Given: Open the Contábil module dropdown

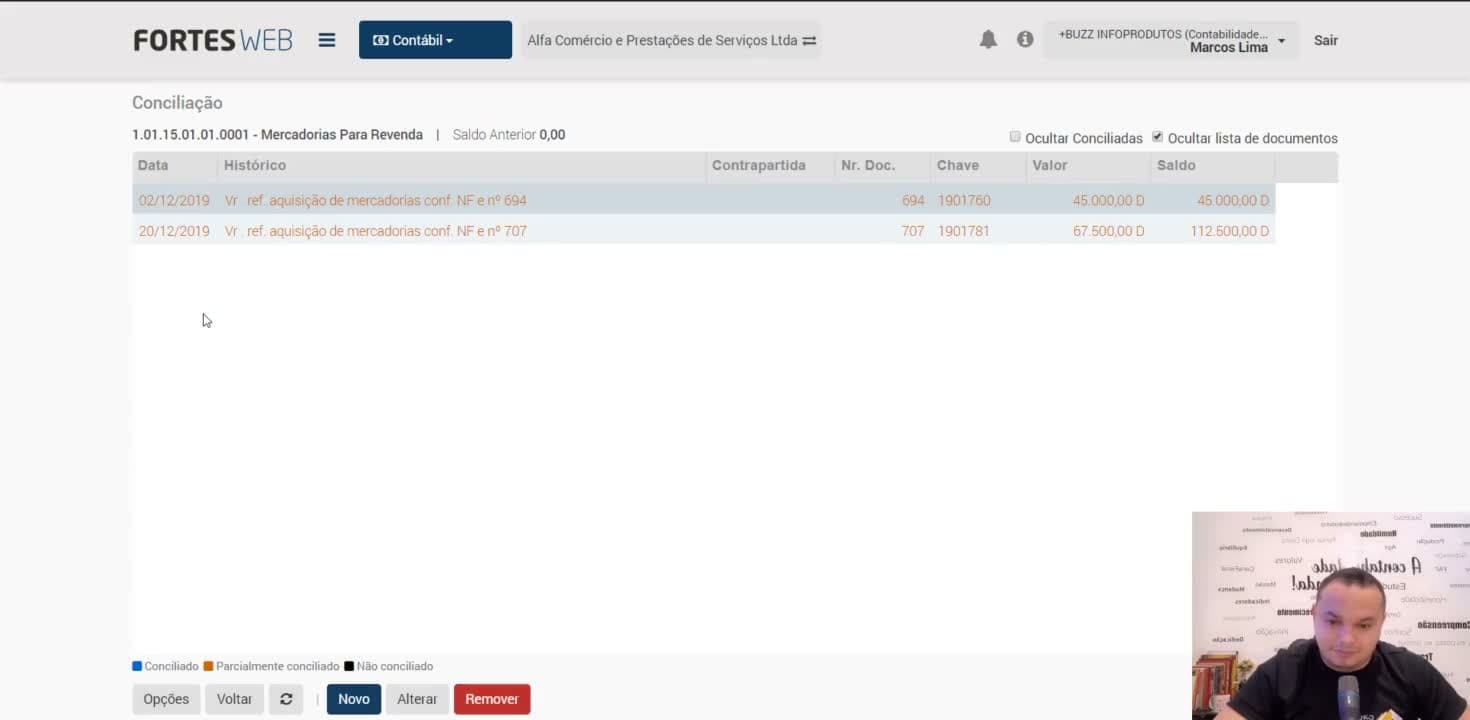Looking at the screenshot, I should pos(435,40).
